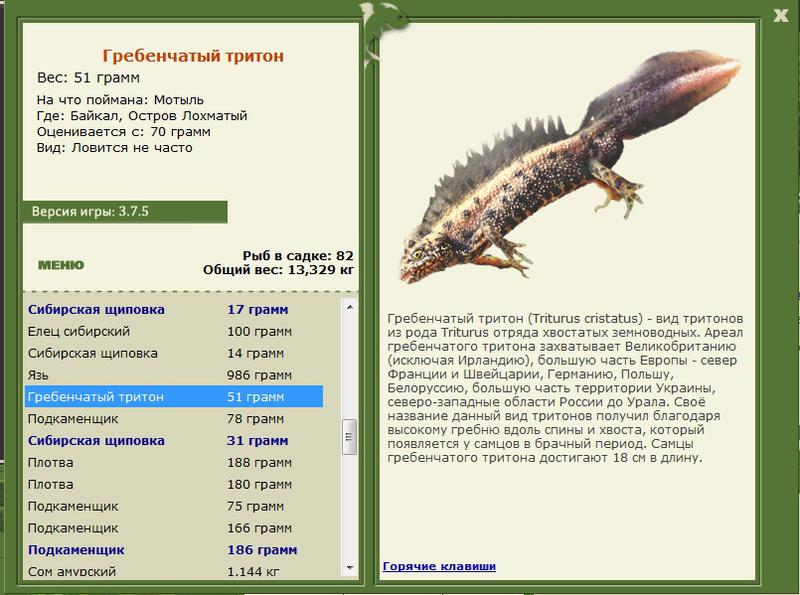
Task: Select the bold Подкаменщик 186 грамм row
Action: pyautogui.click(x=174, y=550)
